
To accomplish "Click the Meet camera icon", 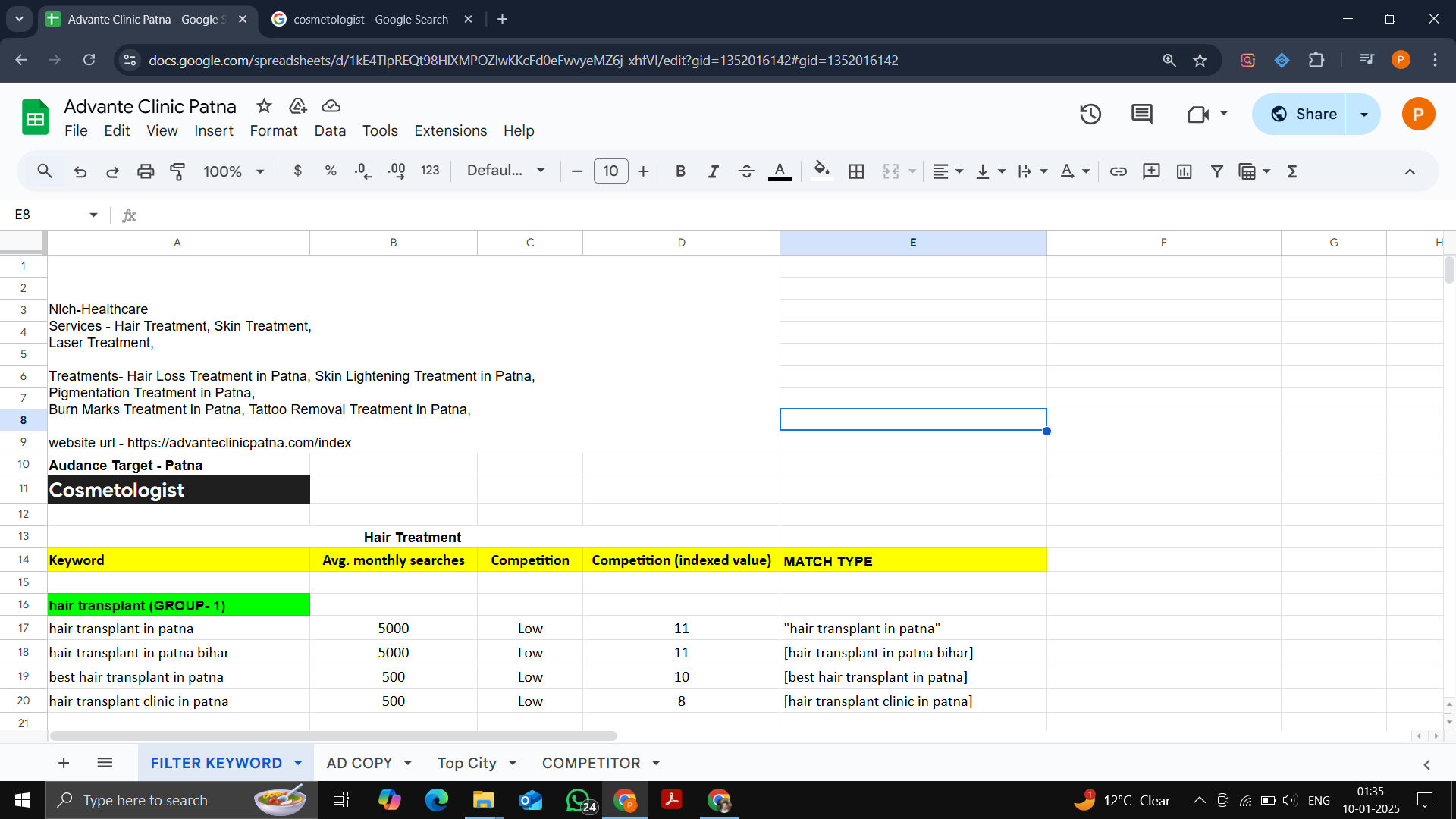I will [1198, 115].
